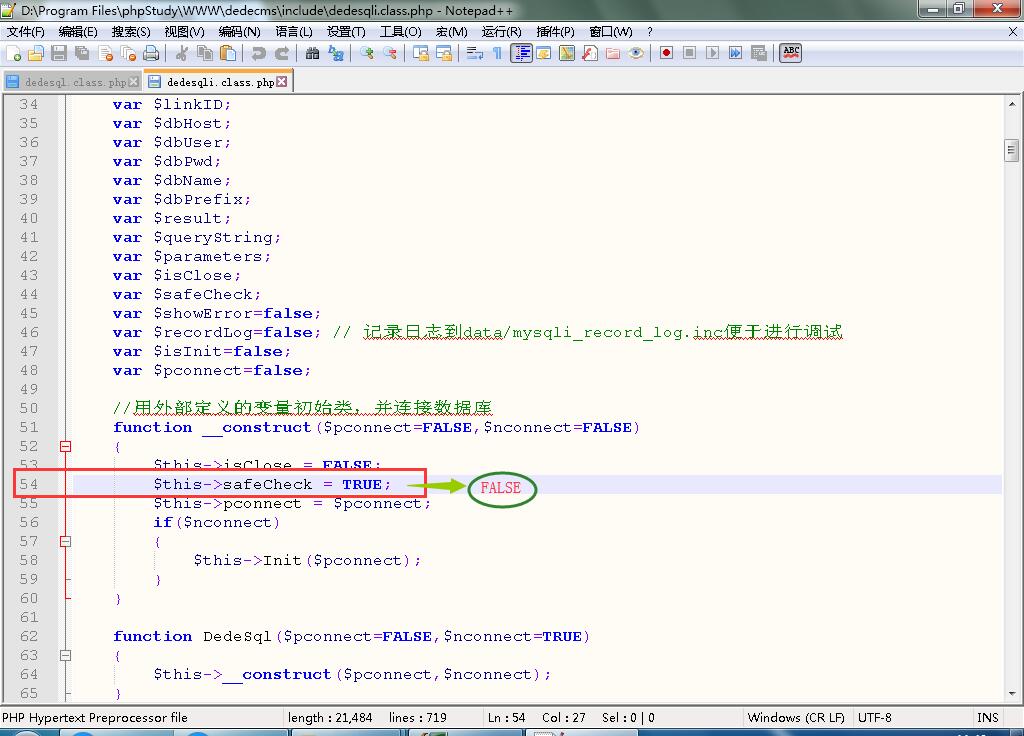Image resolution: width=1024 pixels, height=736 pixels.
Task: Toggle word wrap in toolbar
Action: click(x=475, y=53)
